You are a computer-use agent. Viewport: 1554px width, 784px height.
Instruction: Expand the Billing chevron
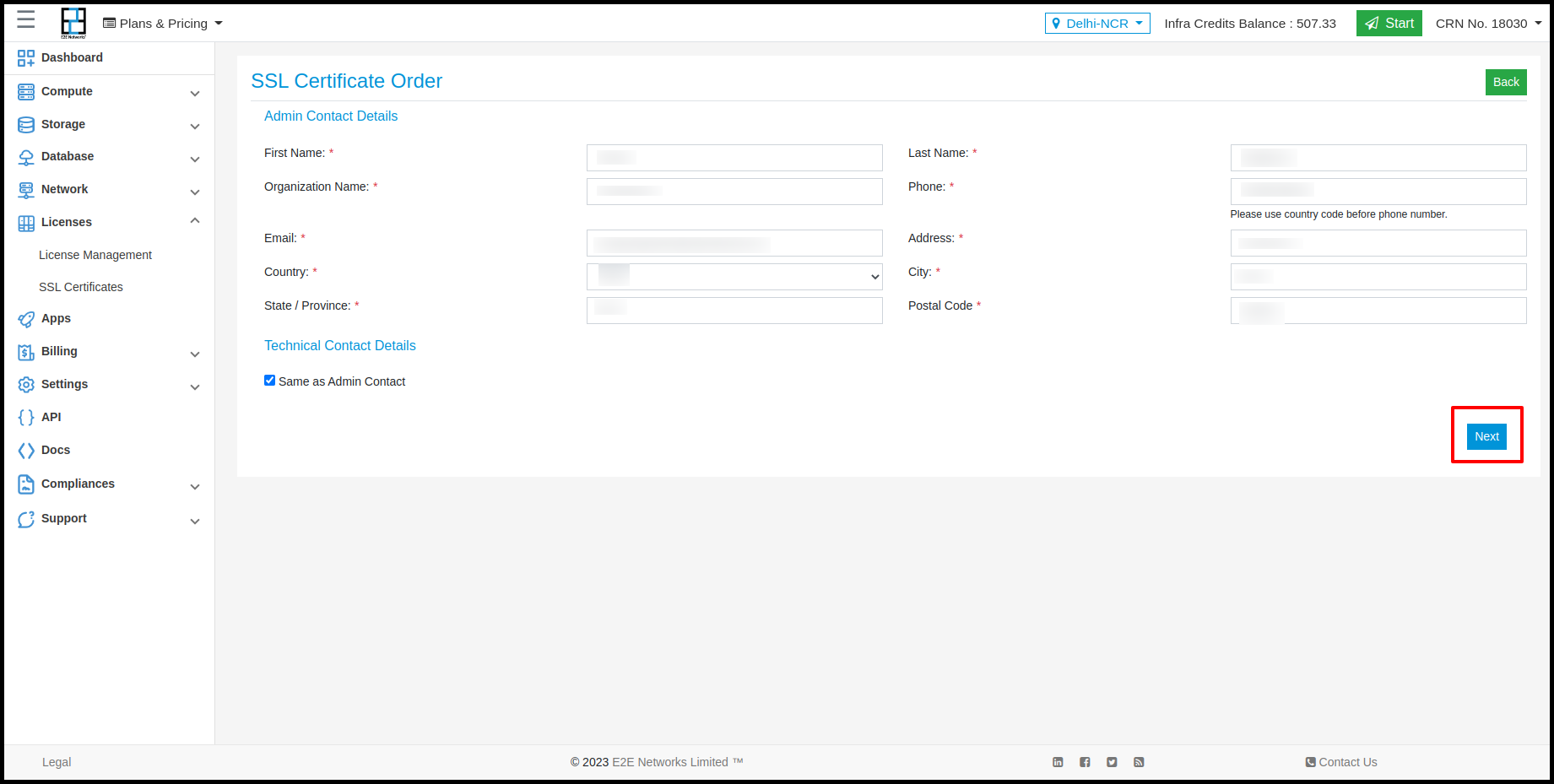pyautogui.click(x=195, y=354)
